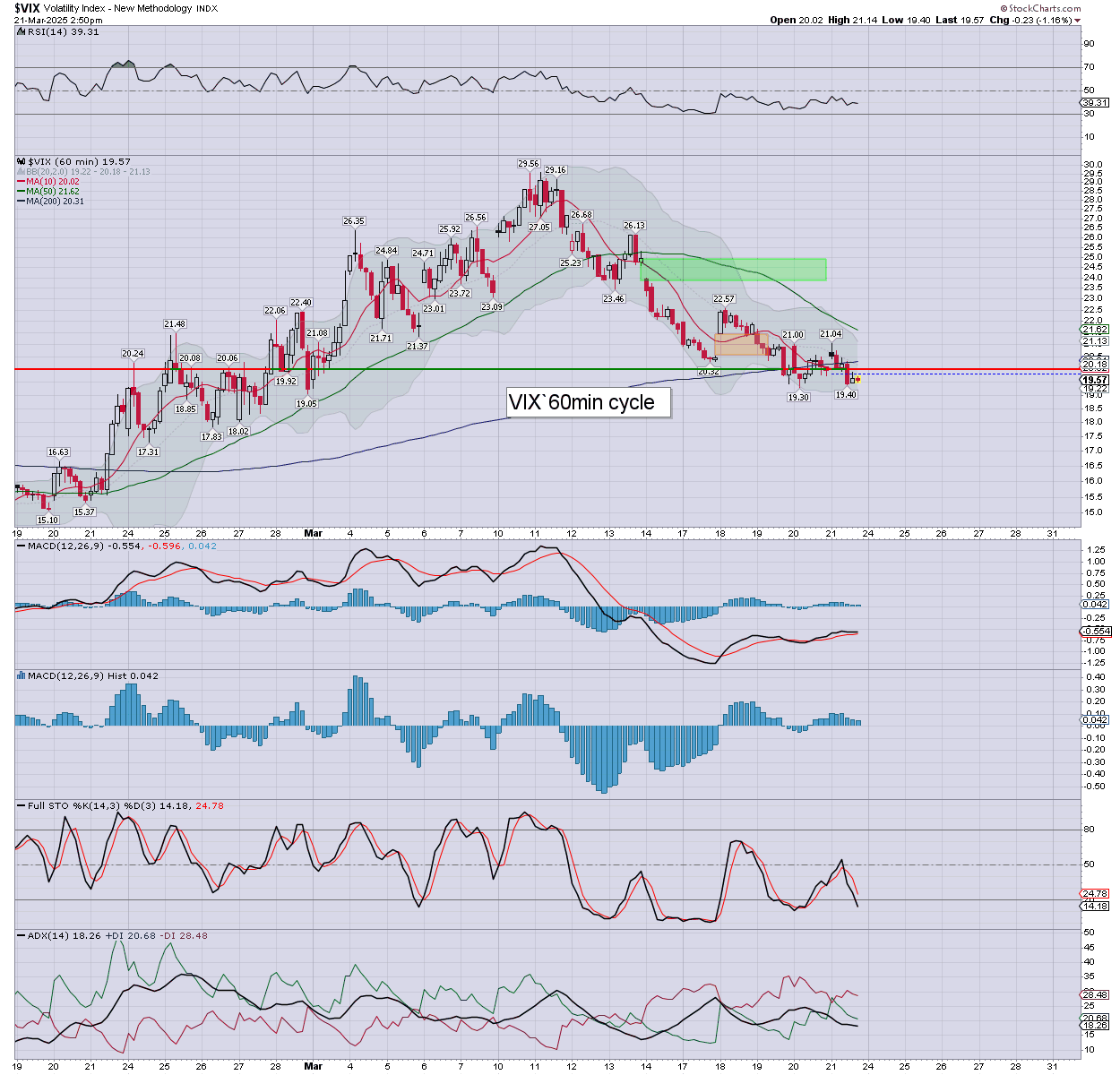Click the 19.57 last price axis tag
Image resolution: width=1120 pixels, height=1075 pixels.
point(1095,381)
